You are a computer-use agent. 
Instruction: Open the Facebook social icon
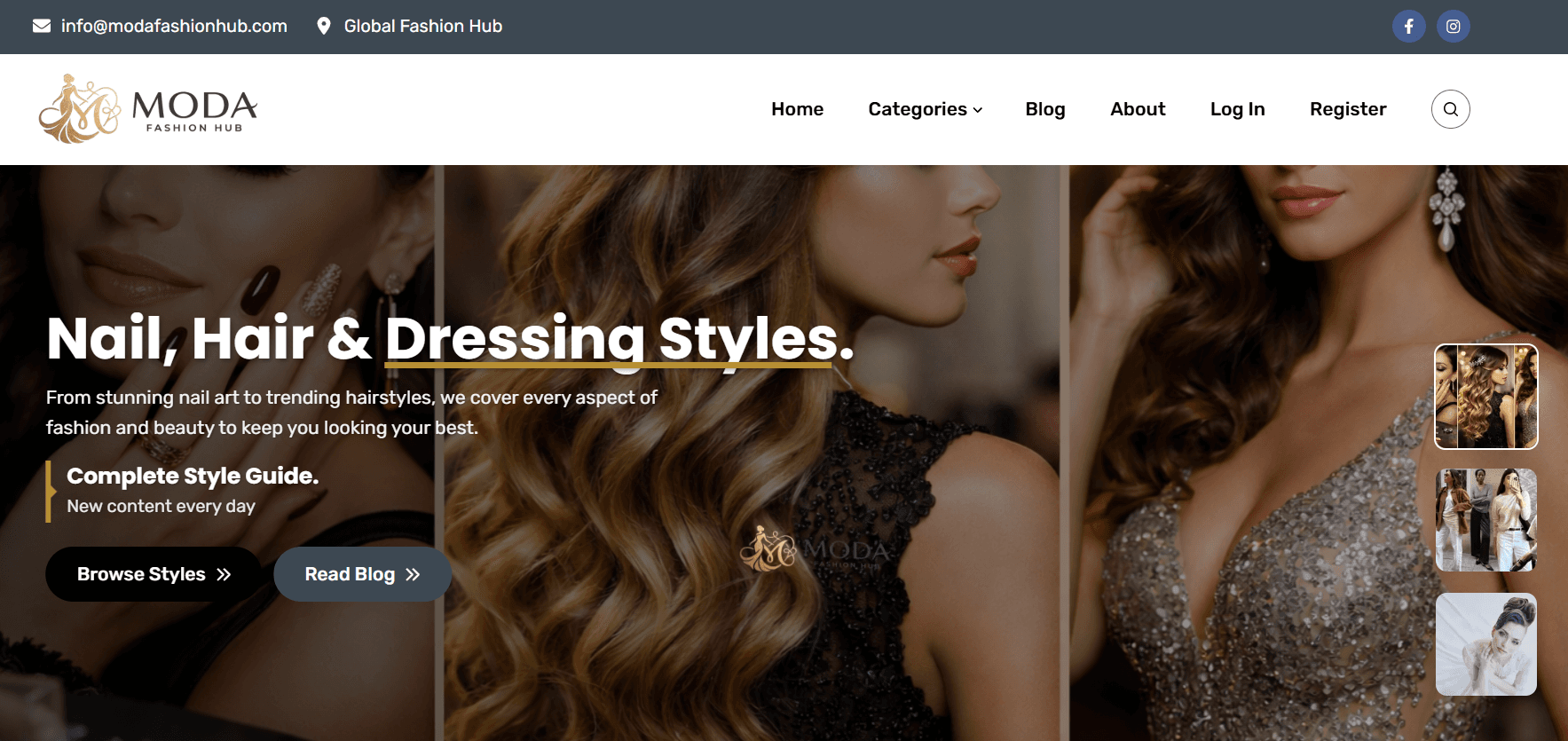1408,27
